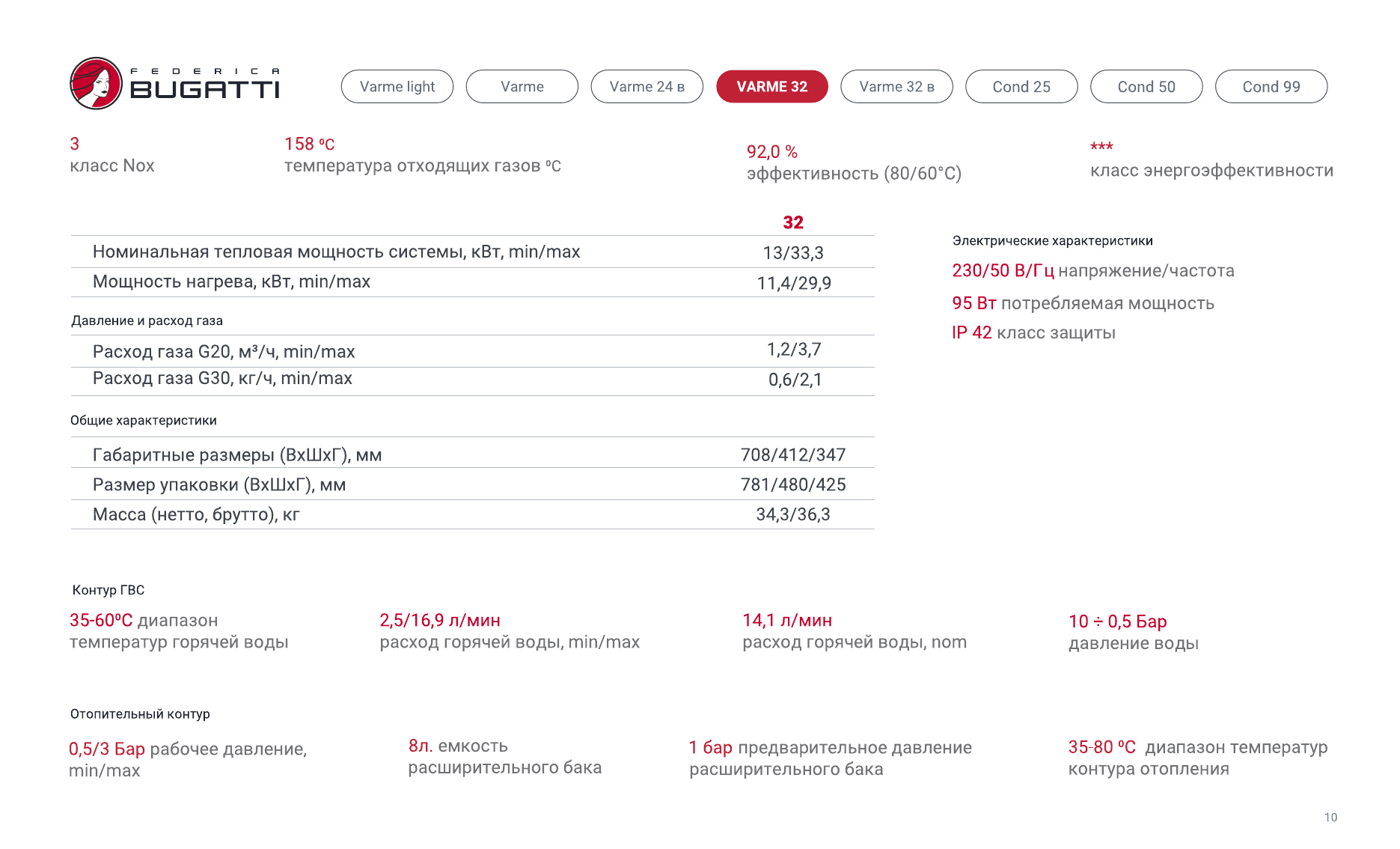The image size is (1400, 849).
Task: Select the Номинальная тепловая мощность row label
Action: [x=336, y=252]
